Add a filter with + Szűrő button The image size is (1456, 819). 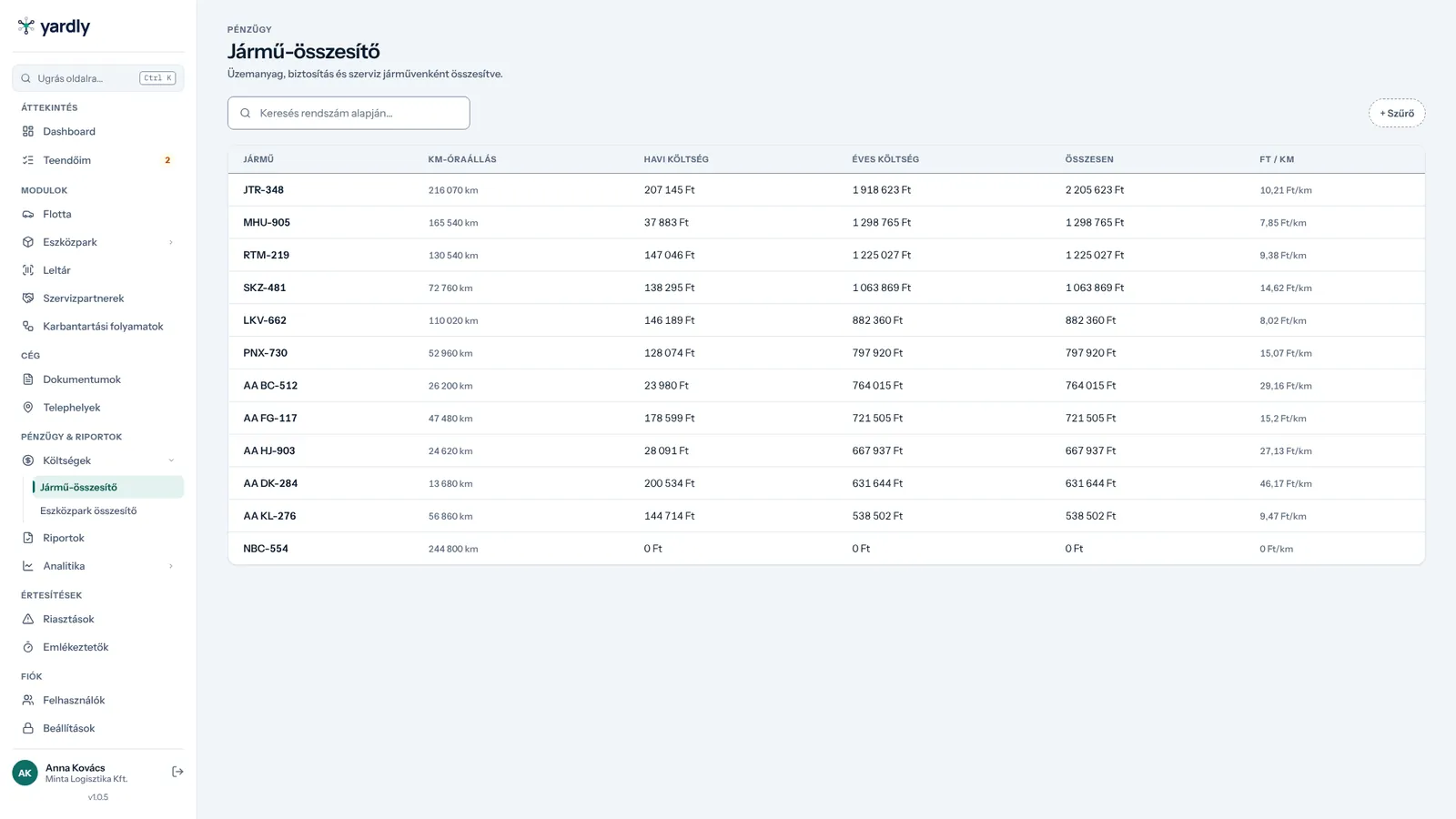click(1397, 113)
